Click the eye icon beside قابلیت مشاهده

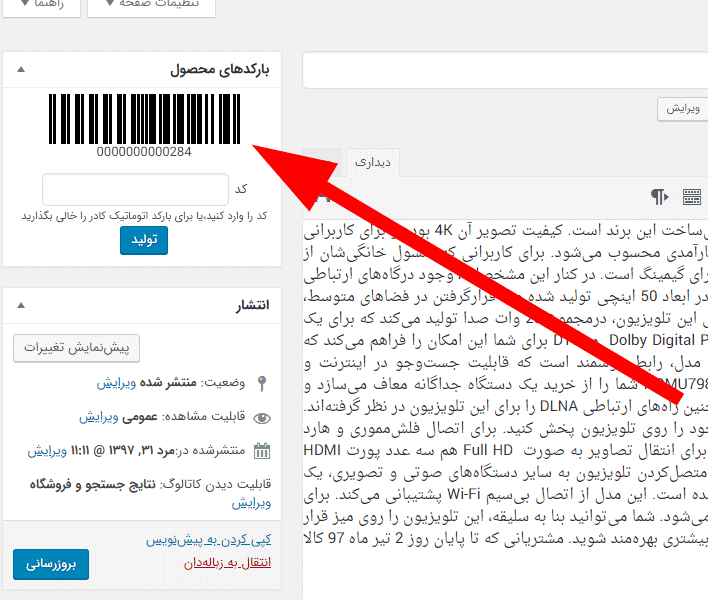262,418
